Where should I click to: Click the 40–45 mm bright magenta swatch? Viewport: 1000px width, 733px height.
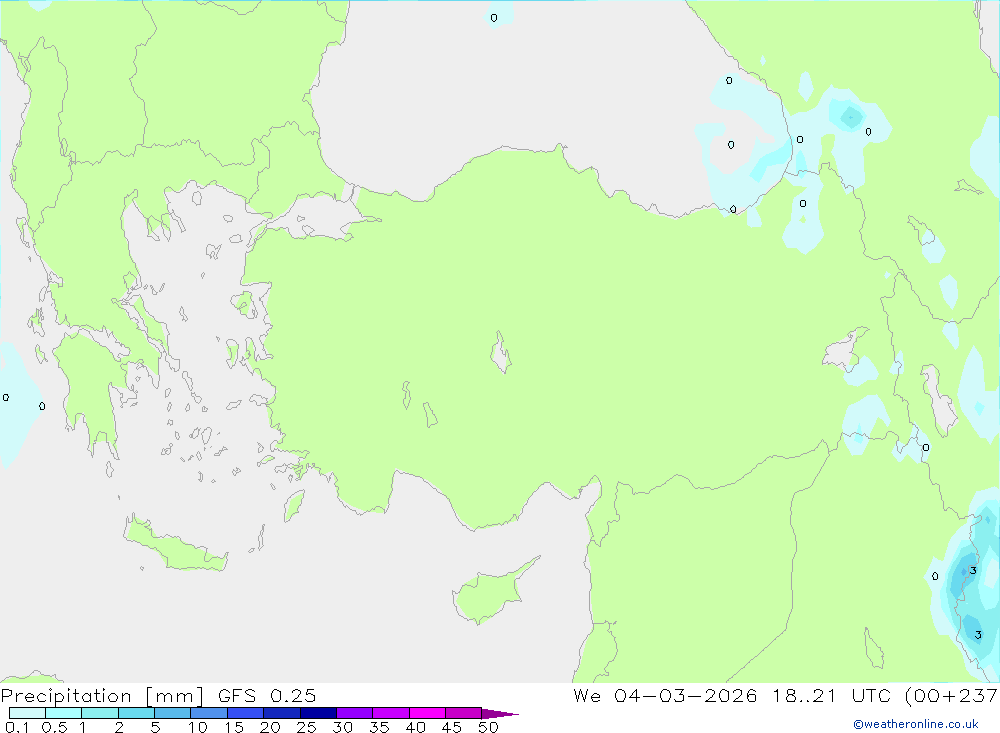[x=427, y=713]
